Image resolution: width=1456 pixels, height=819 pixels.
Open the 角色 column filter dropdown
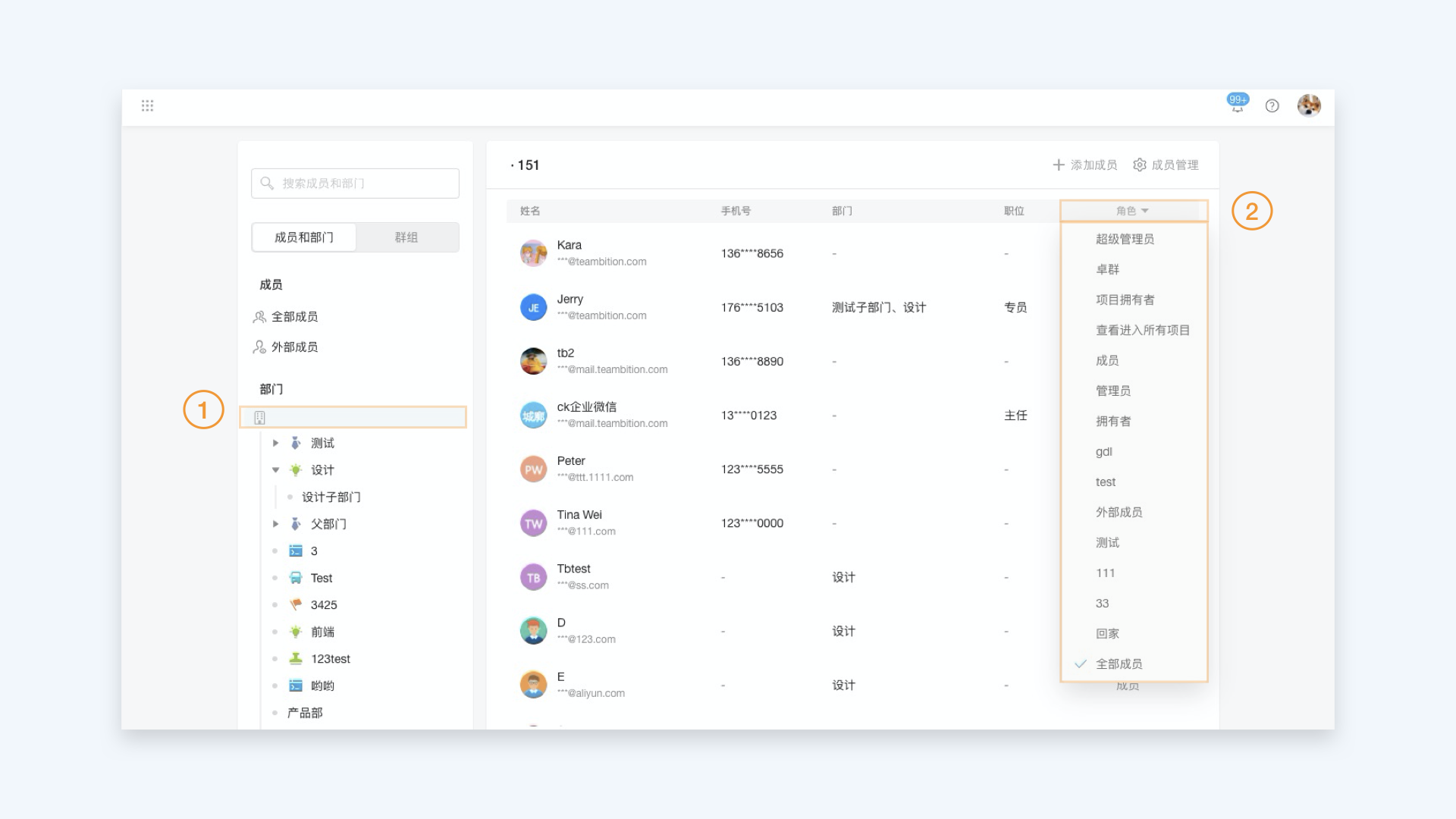coord(1132,211)
